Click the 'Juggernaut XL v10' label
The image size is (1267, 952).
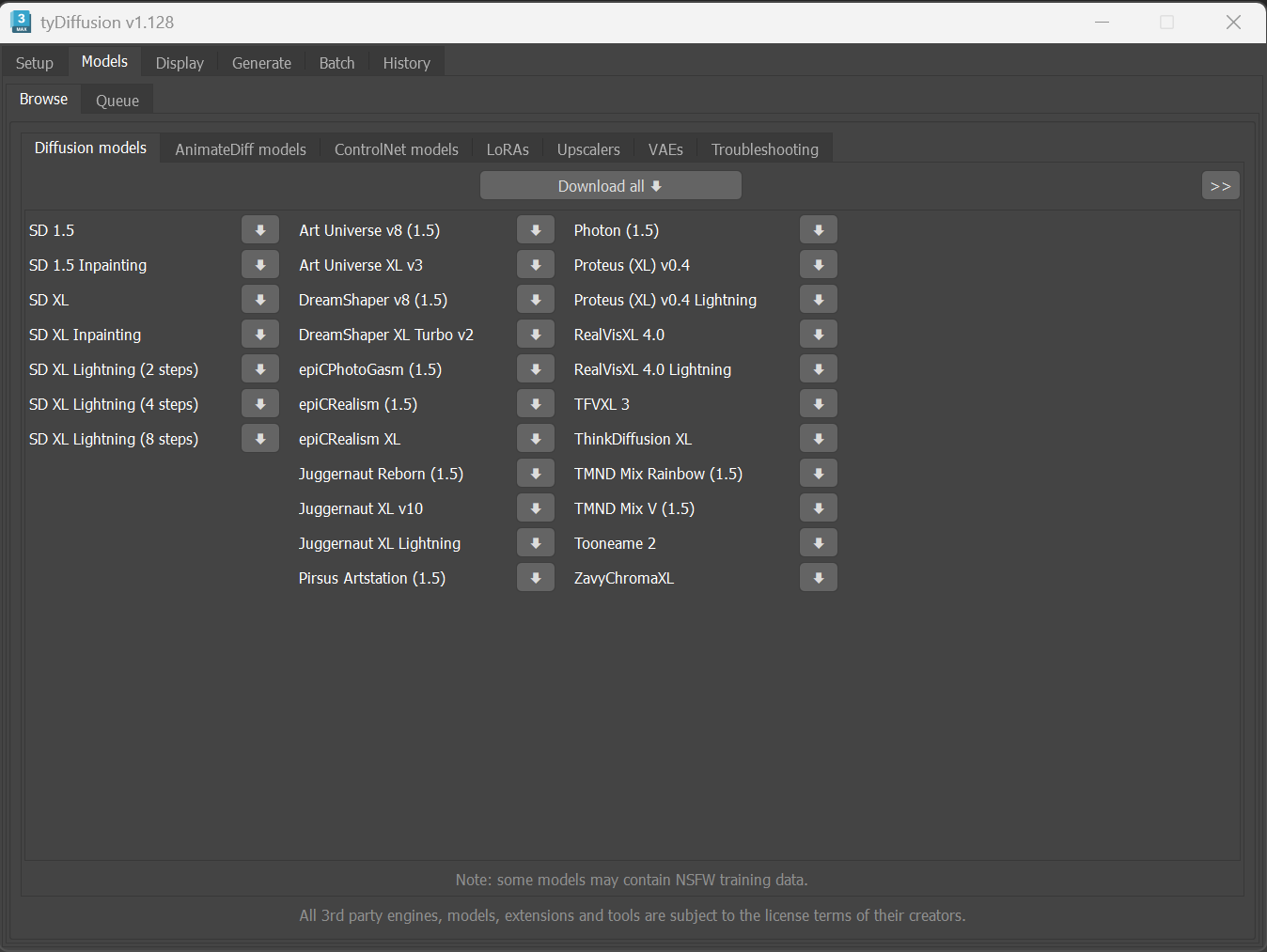361,508
